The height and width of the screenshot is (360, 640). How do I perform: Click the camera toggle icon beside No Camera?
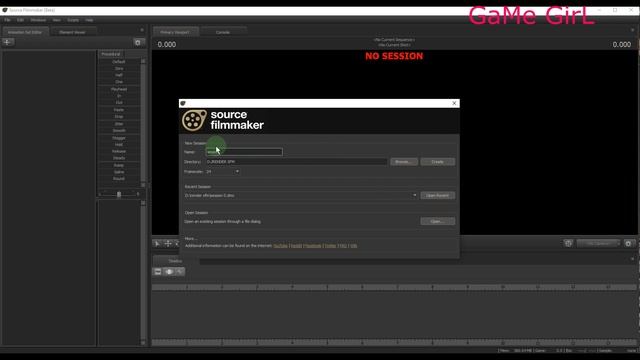tap(568, 243)
